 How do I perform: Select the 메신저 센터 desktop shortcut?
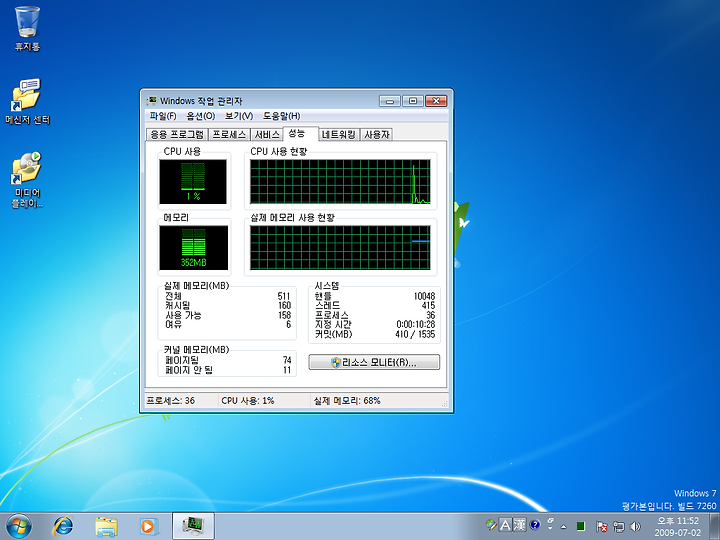(27, 101)
